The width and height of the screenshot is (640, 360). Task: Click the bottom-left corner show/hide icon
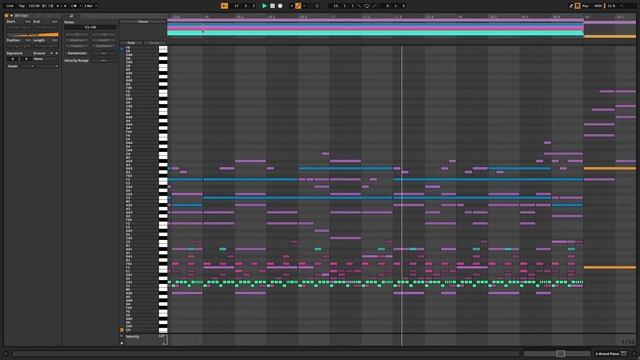pyautogui.click(x=6, y=353)
